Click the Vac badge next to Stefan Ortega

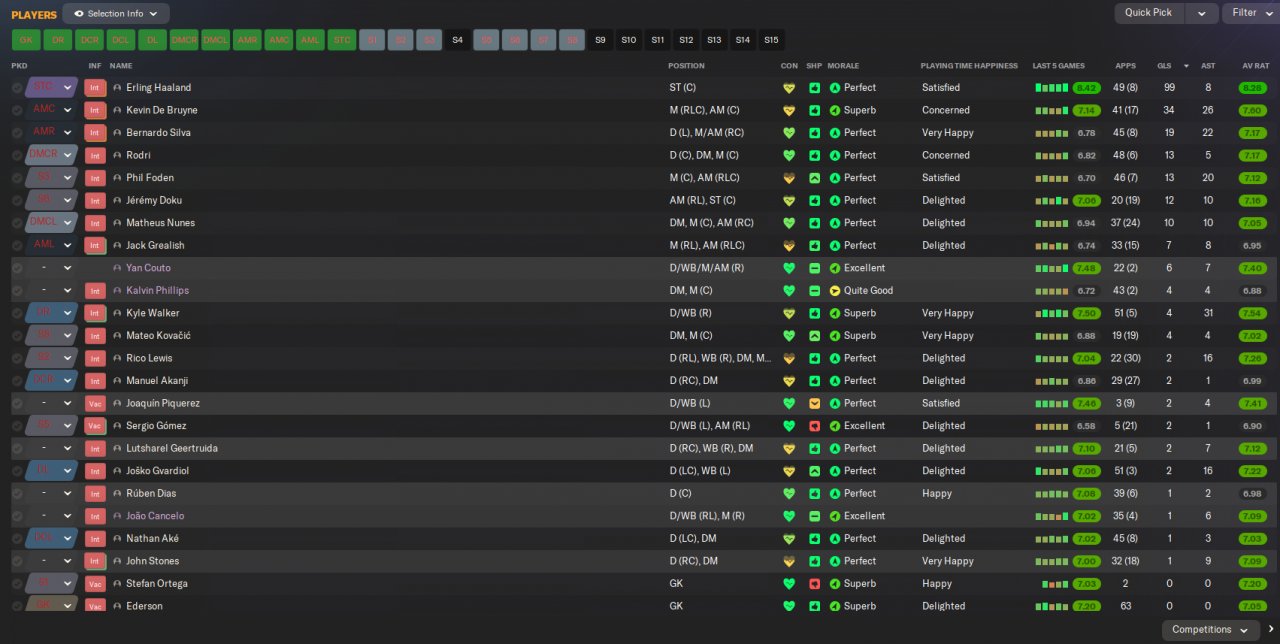[95, 584]
